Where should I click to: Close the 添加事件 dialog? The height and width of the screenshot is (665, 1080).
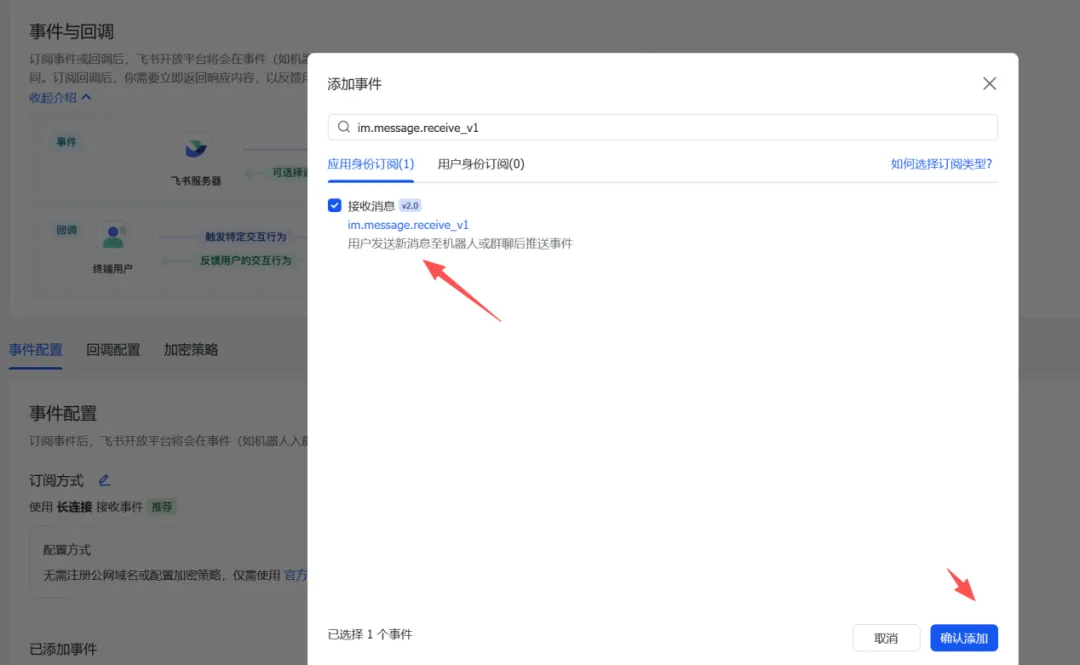[x=989, y=83]
